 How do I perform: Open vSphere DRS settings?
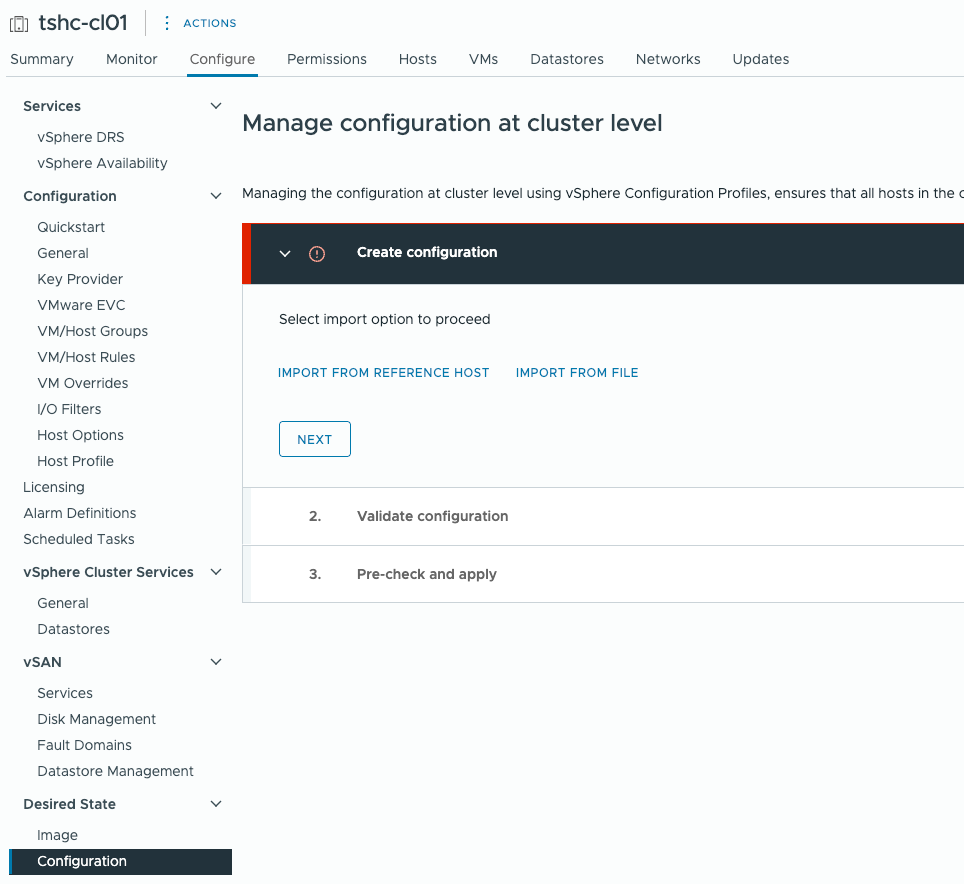(x=81, y=137)
